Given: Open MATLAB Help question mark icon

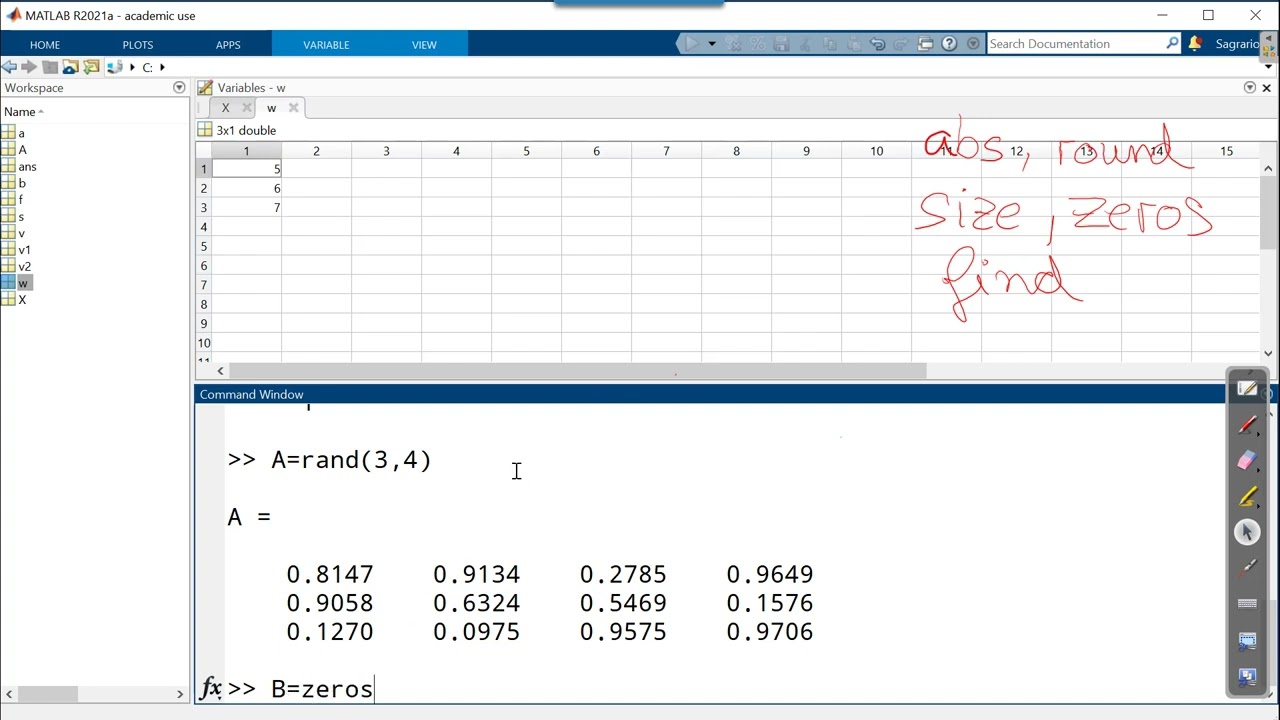Looking at the screenshot, I should tap(949, 44).
